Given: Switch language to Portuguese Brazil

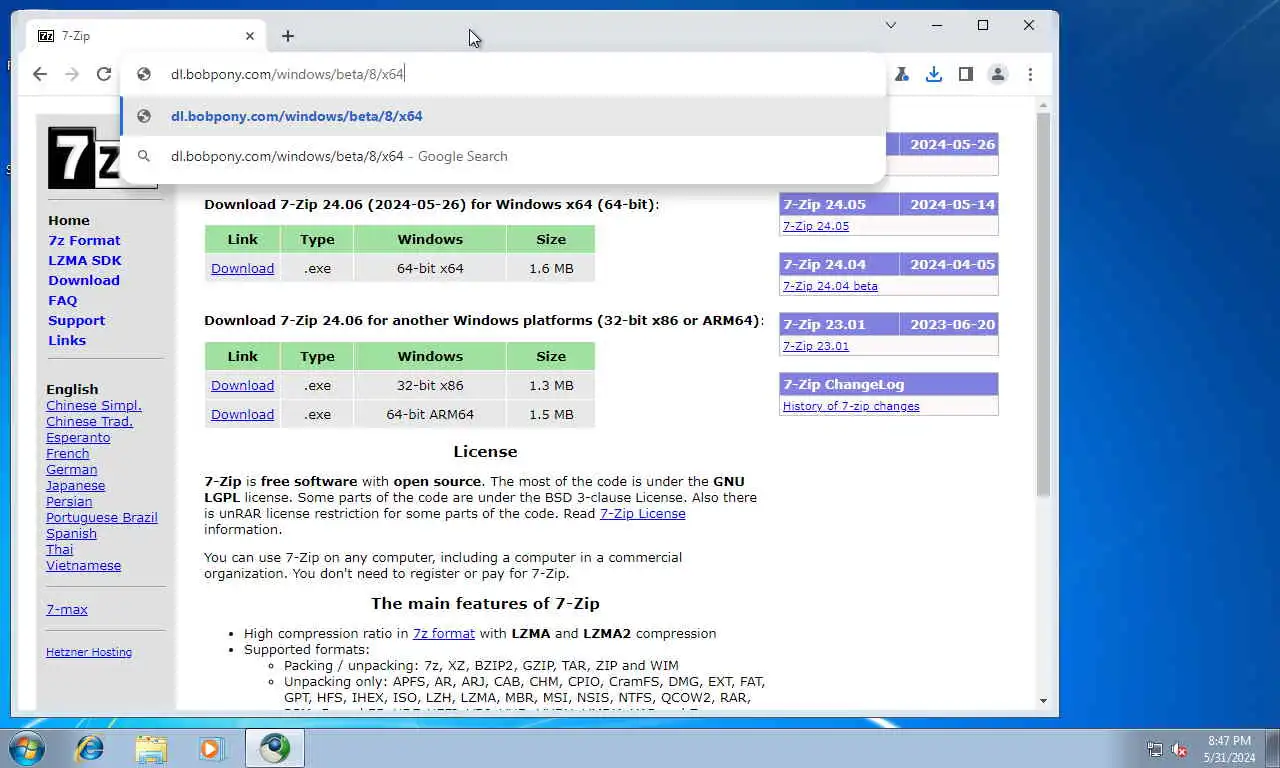Looking at the screenshot, I should (102, 517).
